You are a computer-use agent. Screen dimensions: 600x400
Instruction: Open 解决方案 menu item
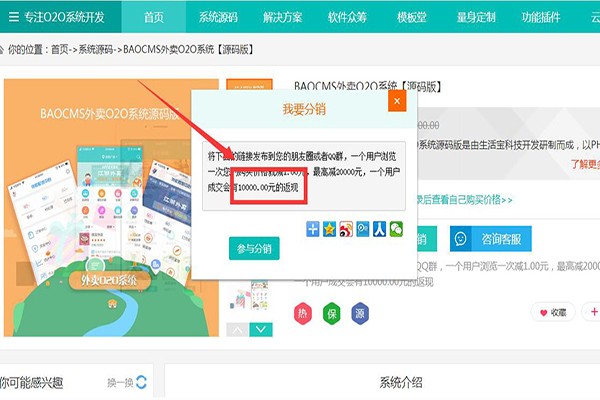282,17
